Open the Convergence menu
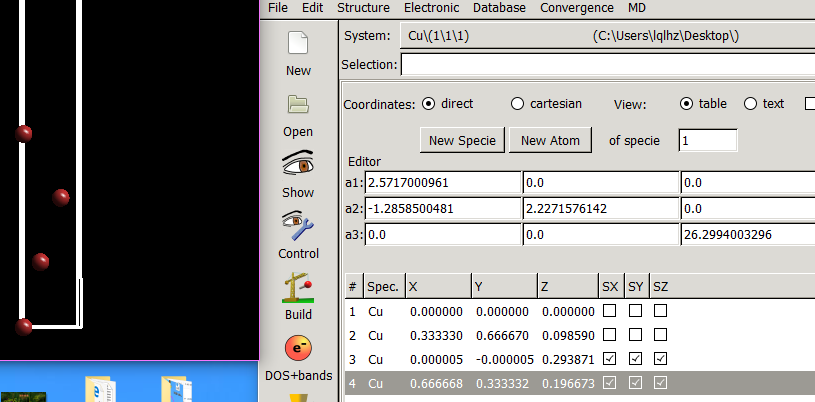 [x=577, y=7]
